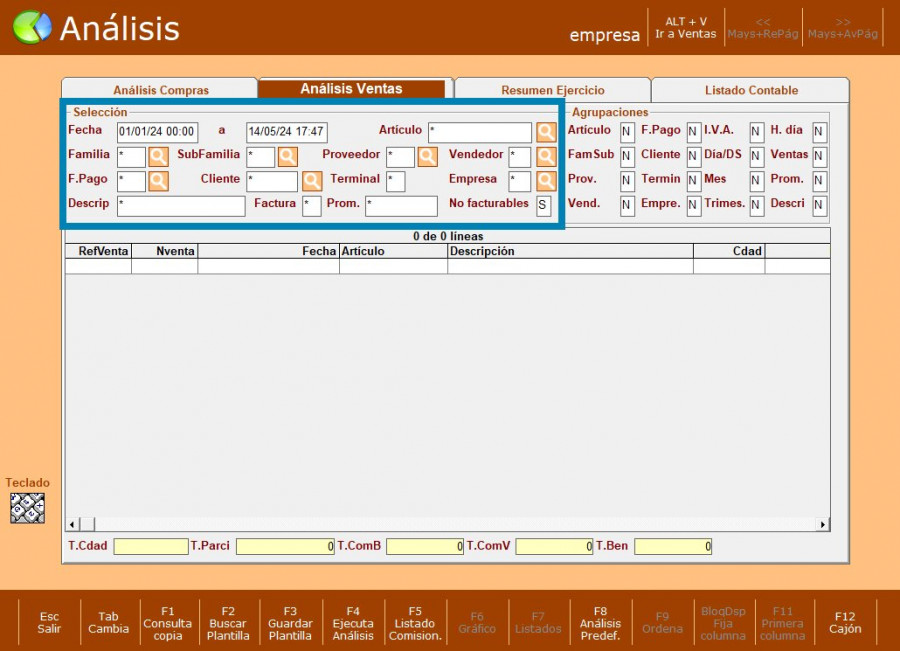Click the horizontal scrollbar right arrow
Image resolution: width=900 pixels, height=651 pixels.
click(823, 524)
